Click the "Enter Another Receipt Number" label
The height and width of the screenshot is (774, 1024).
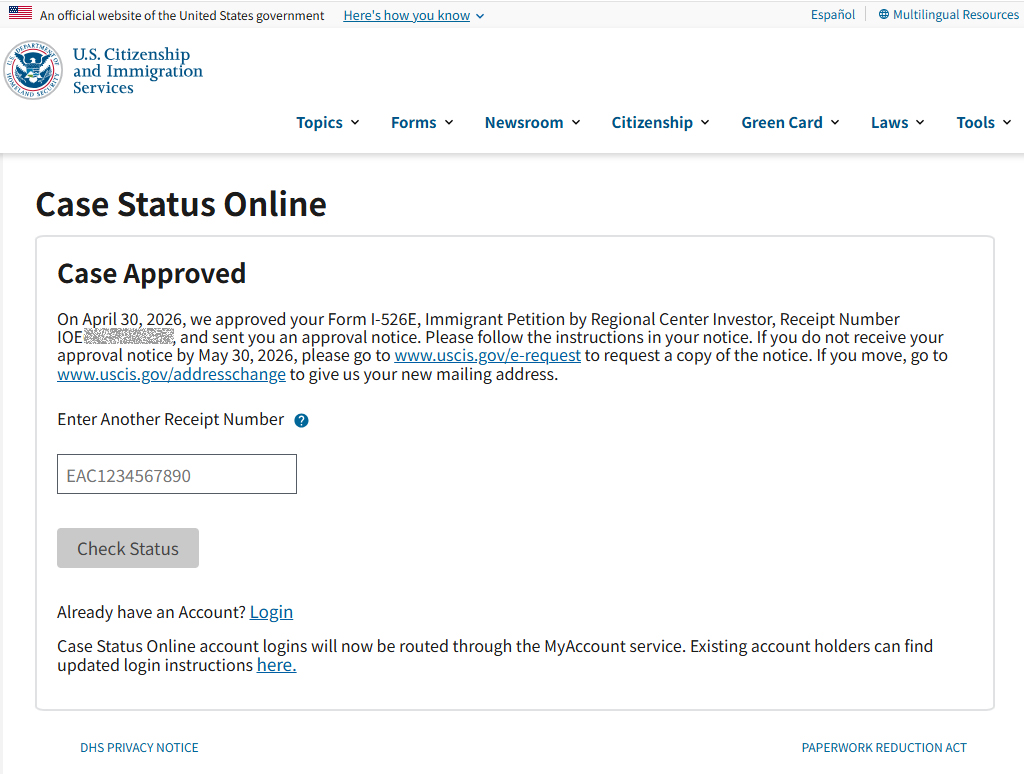click(x=170, y=419)
